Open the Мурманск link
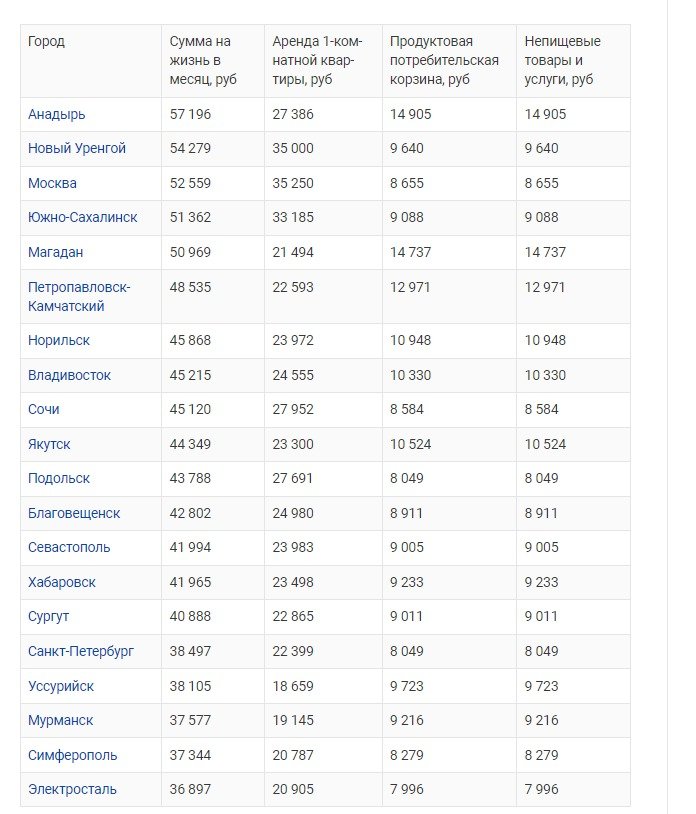This screenshot has width=696, height=814. click(61, 720)
